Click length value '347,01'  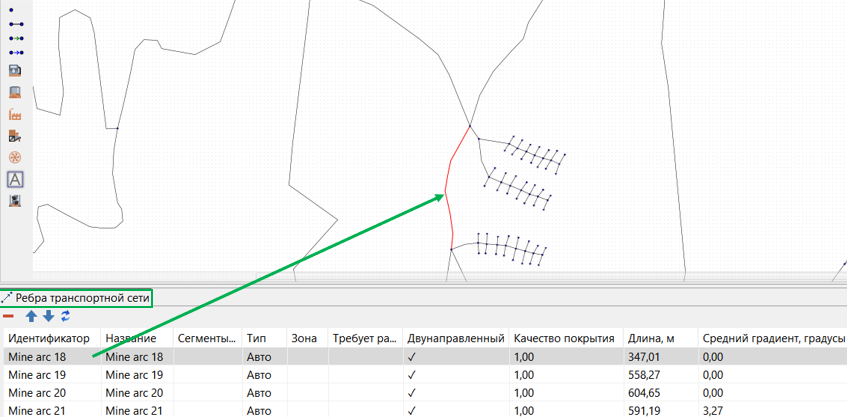tap(643, 357)
